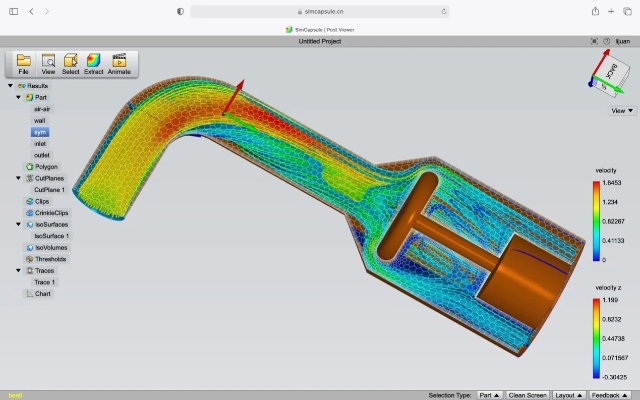
Task: Collapse the Results tree node
Action: click(x=10, y=86)
